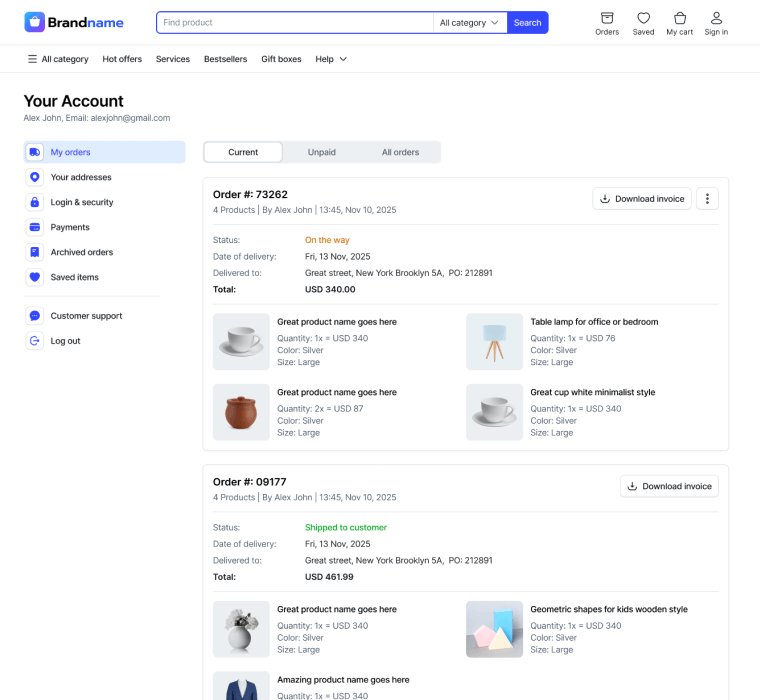The height and width of the screenshot is (700, 760).
Task: Switch to the All orders tab
Action: click(400, 152)
